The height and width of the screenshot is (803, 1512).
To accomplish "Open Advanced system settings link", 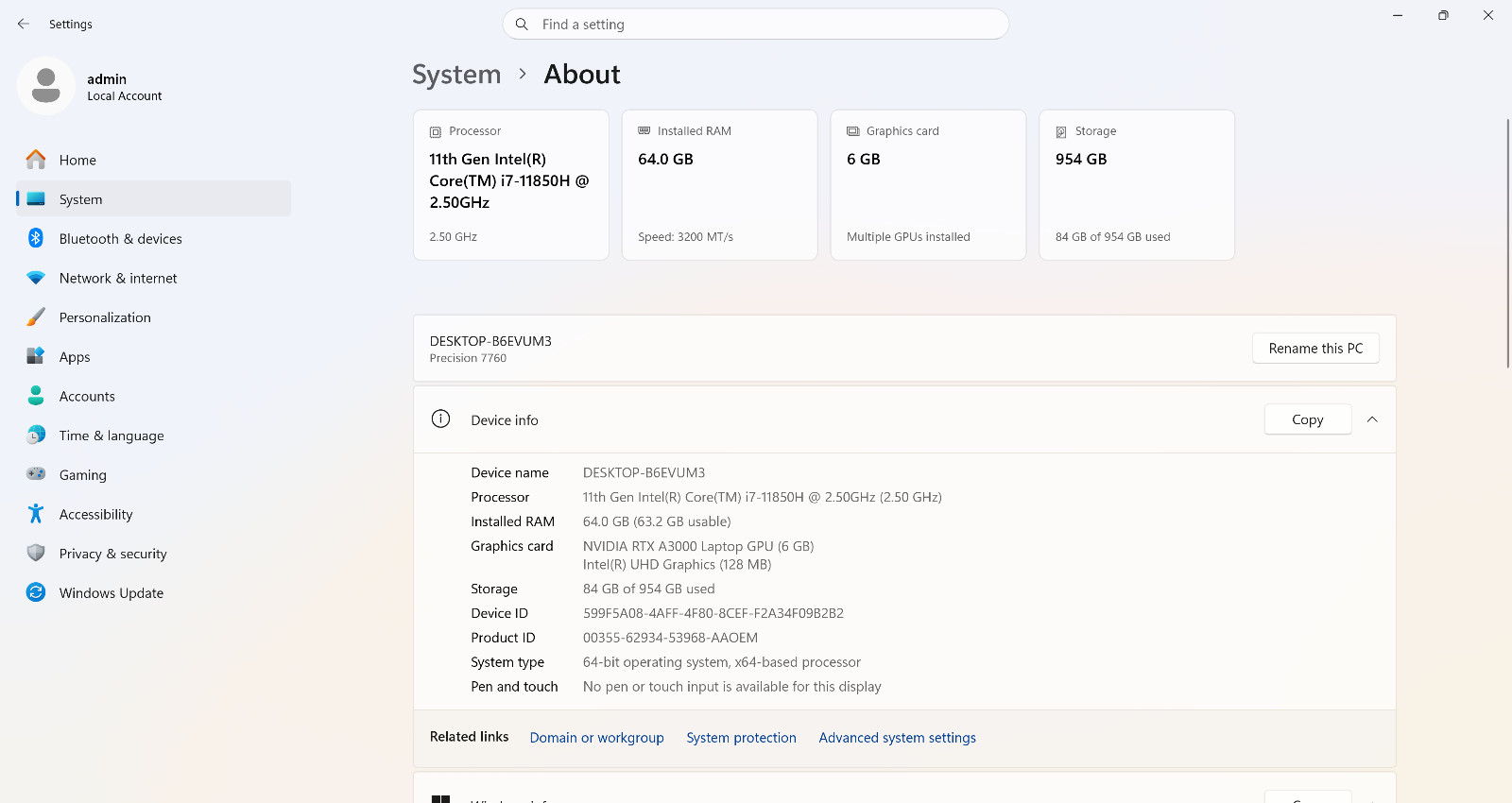I will 897,738.
